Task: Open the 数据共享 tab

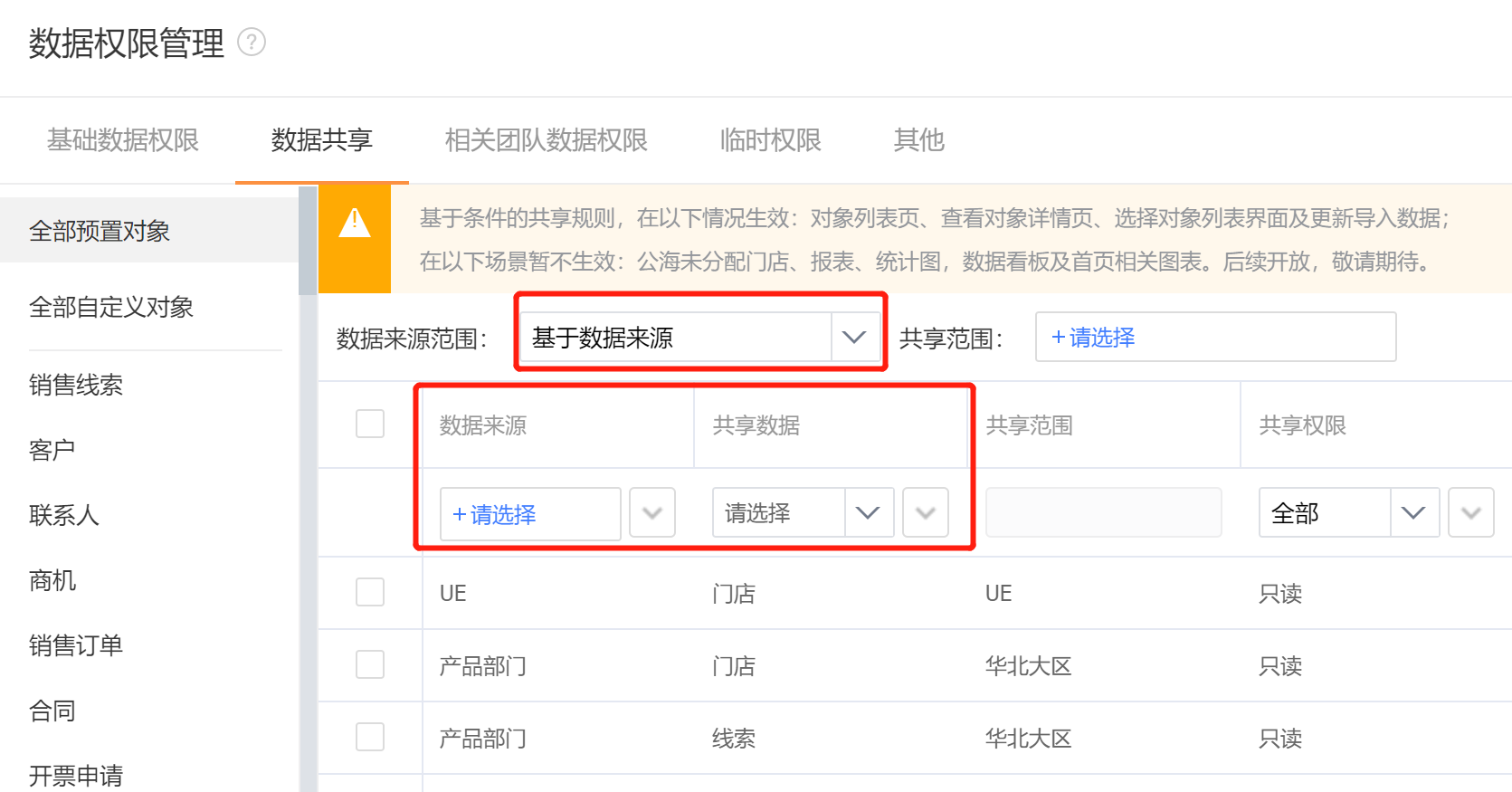Action: pyautogui.click(x=322, y=140)
